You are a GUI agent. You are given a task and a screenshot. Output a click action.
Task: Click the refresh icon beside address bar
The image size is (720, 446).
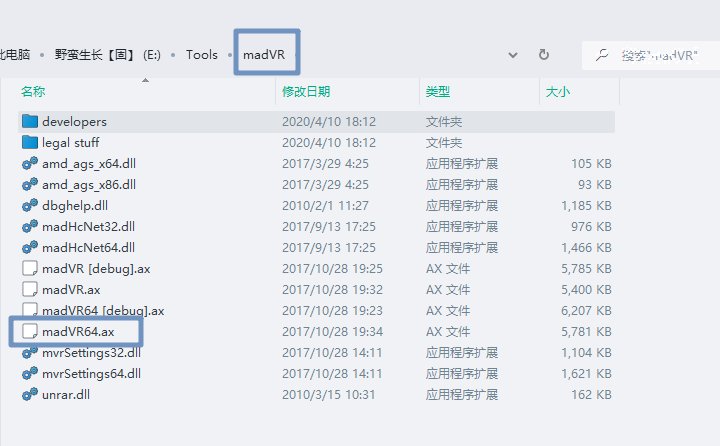pos(544,55)
